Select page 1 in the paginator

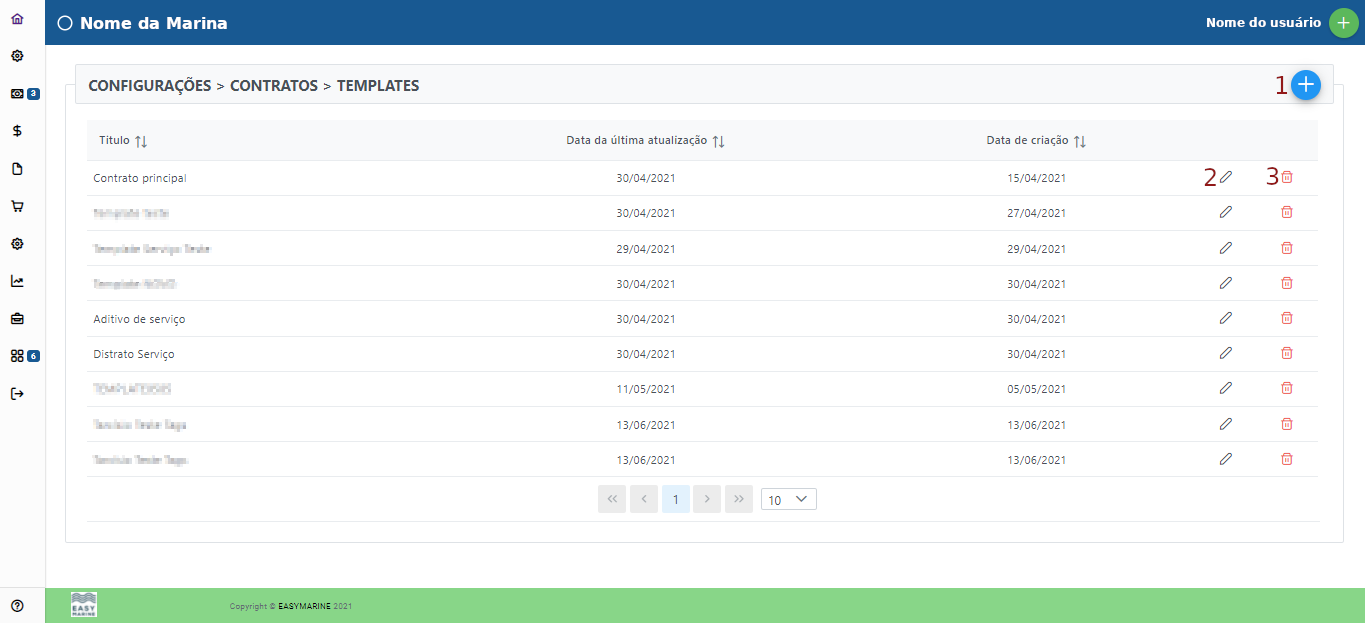676,499
